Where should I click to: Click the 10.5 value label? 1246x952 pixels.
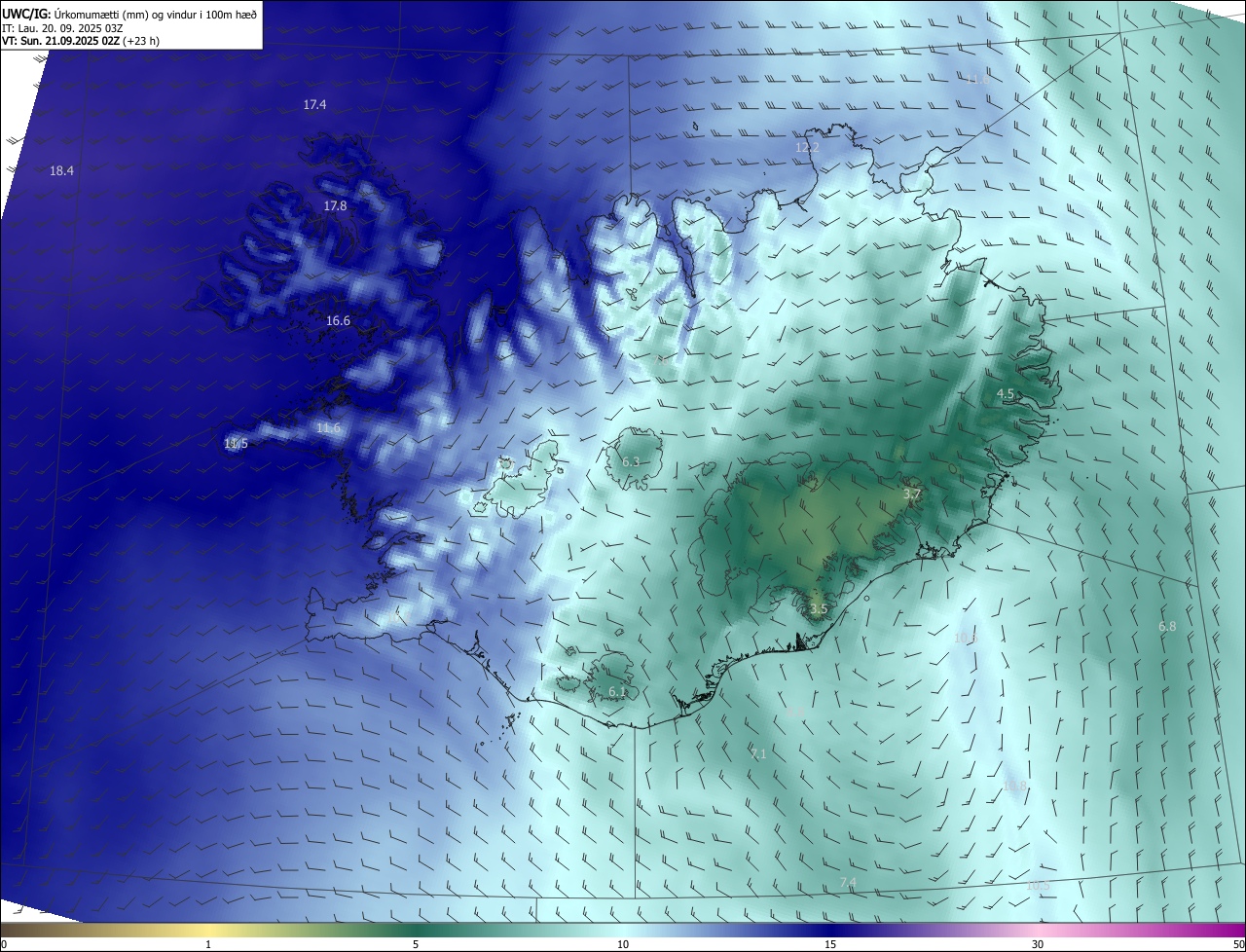click(x=1038, y=885)
